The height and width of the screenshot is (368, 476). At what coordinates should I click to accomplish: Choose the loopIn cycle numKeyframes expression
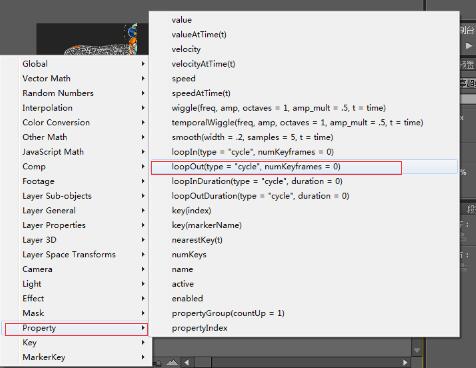[304, 152]
